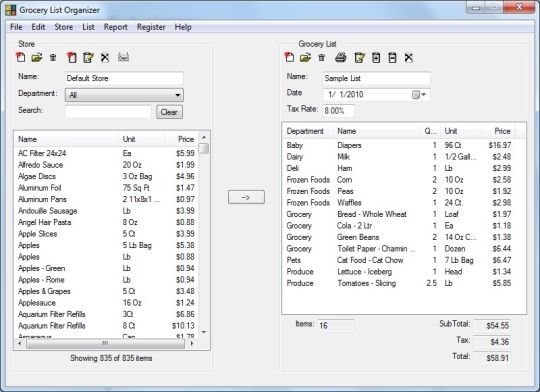Sort grocery list by Name column header
This screenshot has height=392, width=540.
pyautogui.click(x=377, y=131)
